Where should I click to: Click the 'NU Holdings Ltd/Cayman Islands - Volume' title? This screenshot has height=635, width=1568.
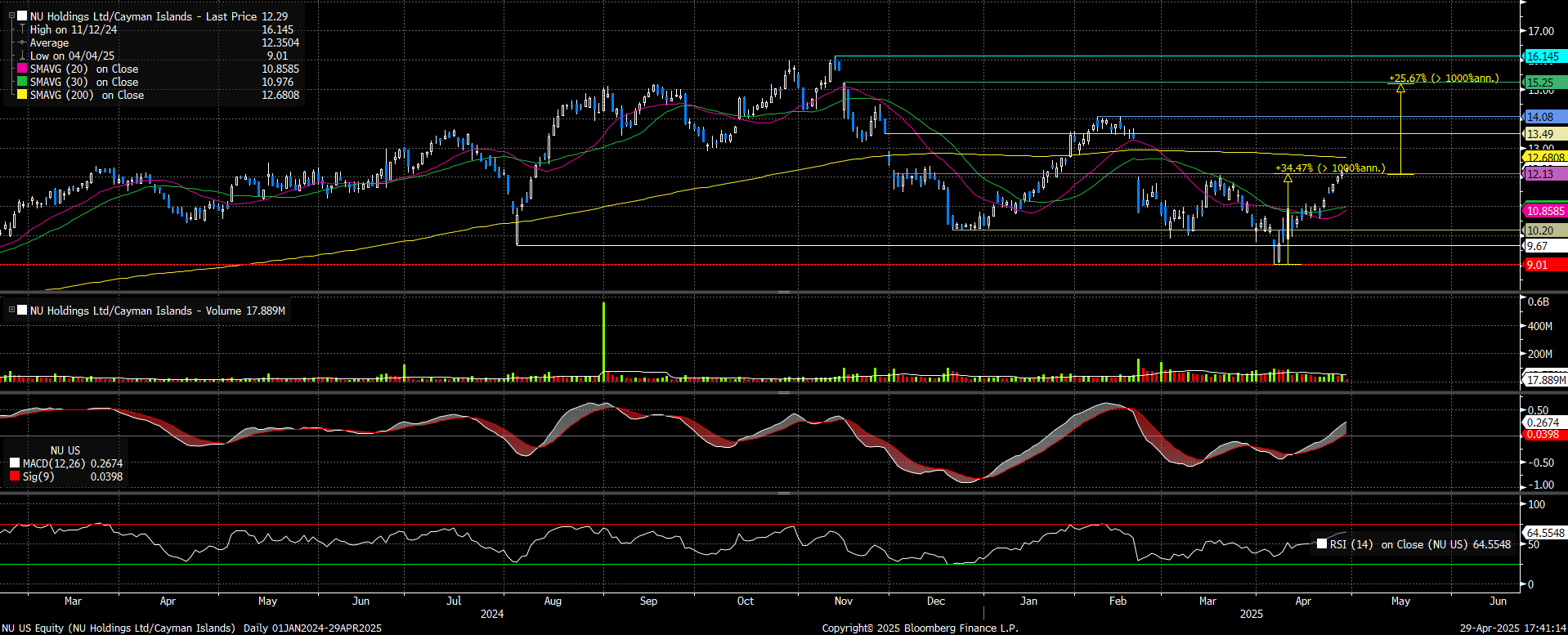[x=136, y=311]
